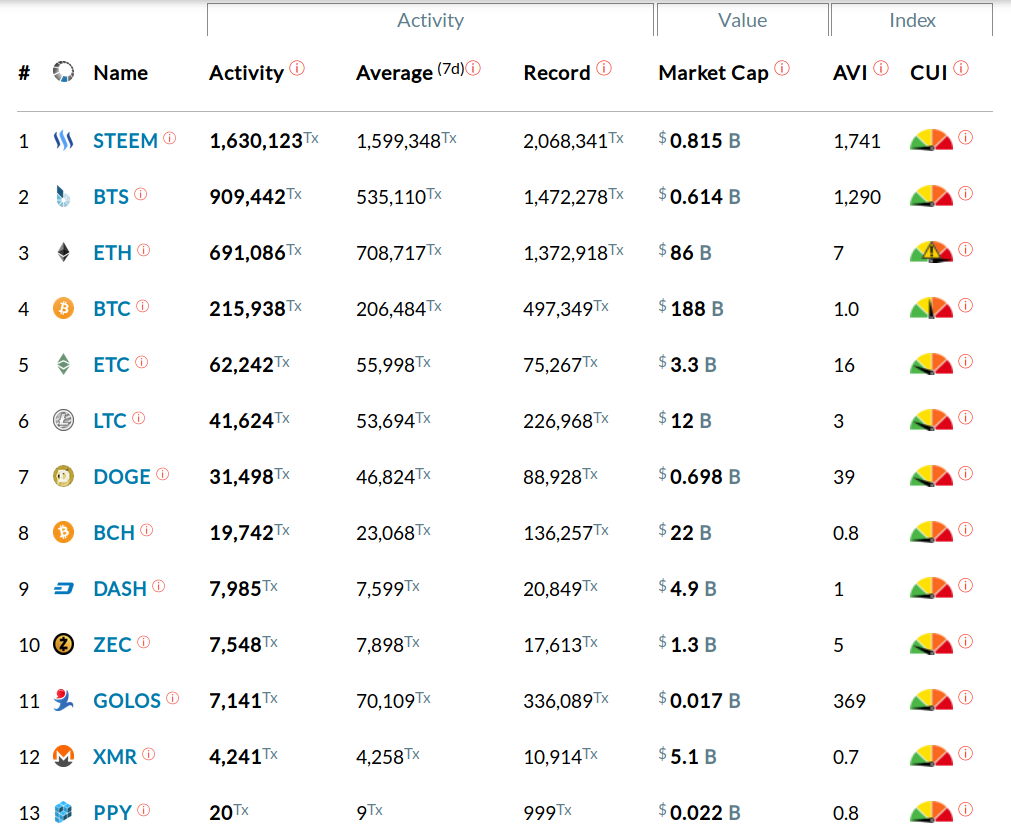The height and width of the screenshot is (835, 1011).
Task: Click the CUI gauge icon for ETH
Action: click(931, 252)
